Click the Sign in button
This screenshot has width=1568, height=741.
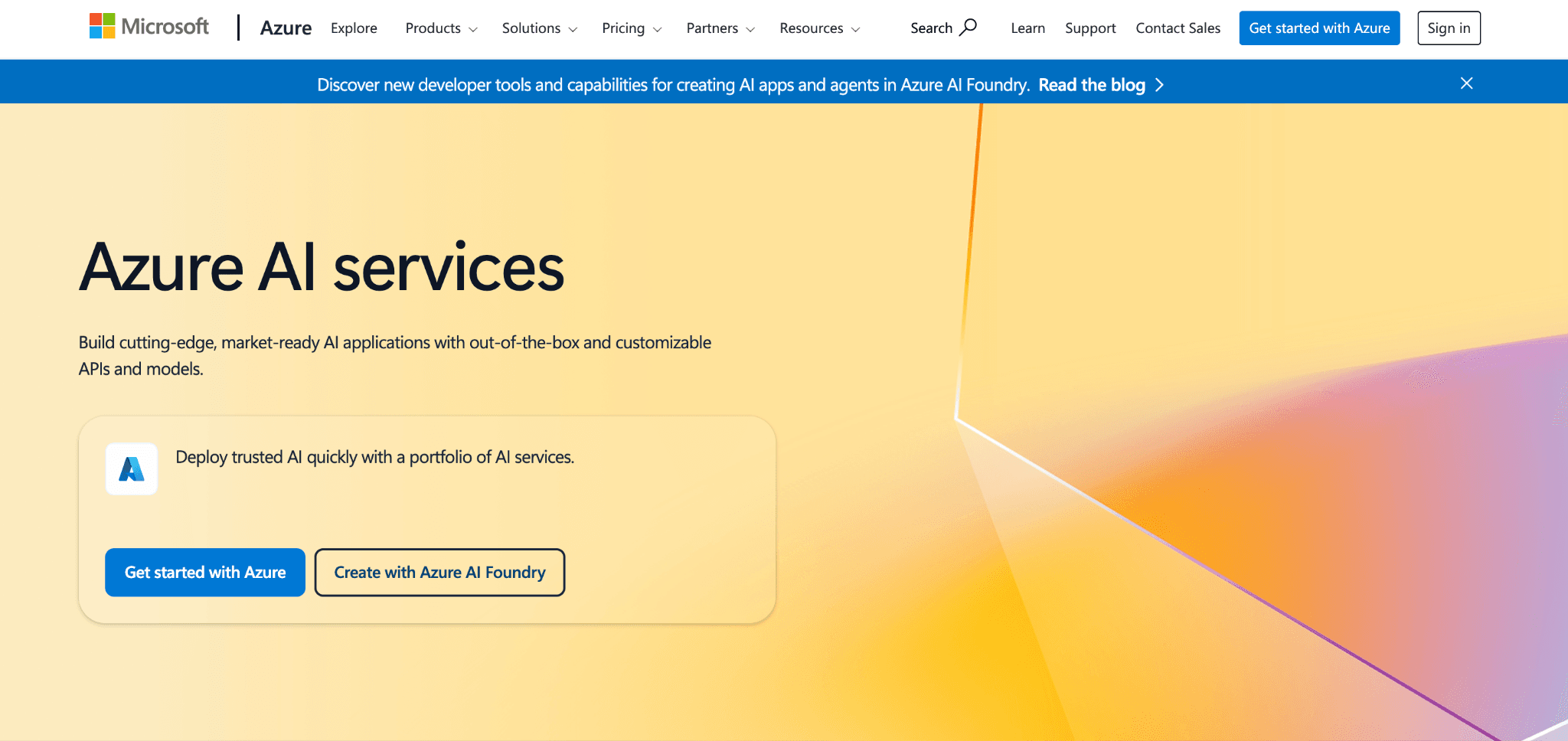pyautogui.click(x=1449, y=28)
